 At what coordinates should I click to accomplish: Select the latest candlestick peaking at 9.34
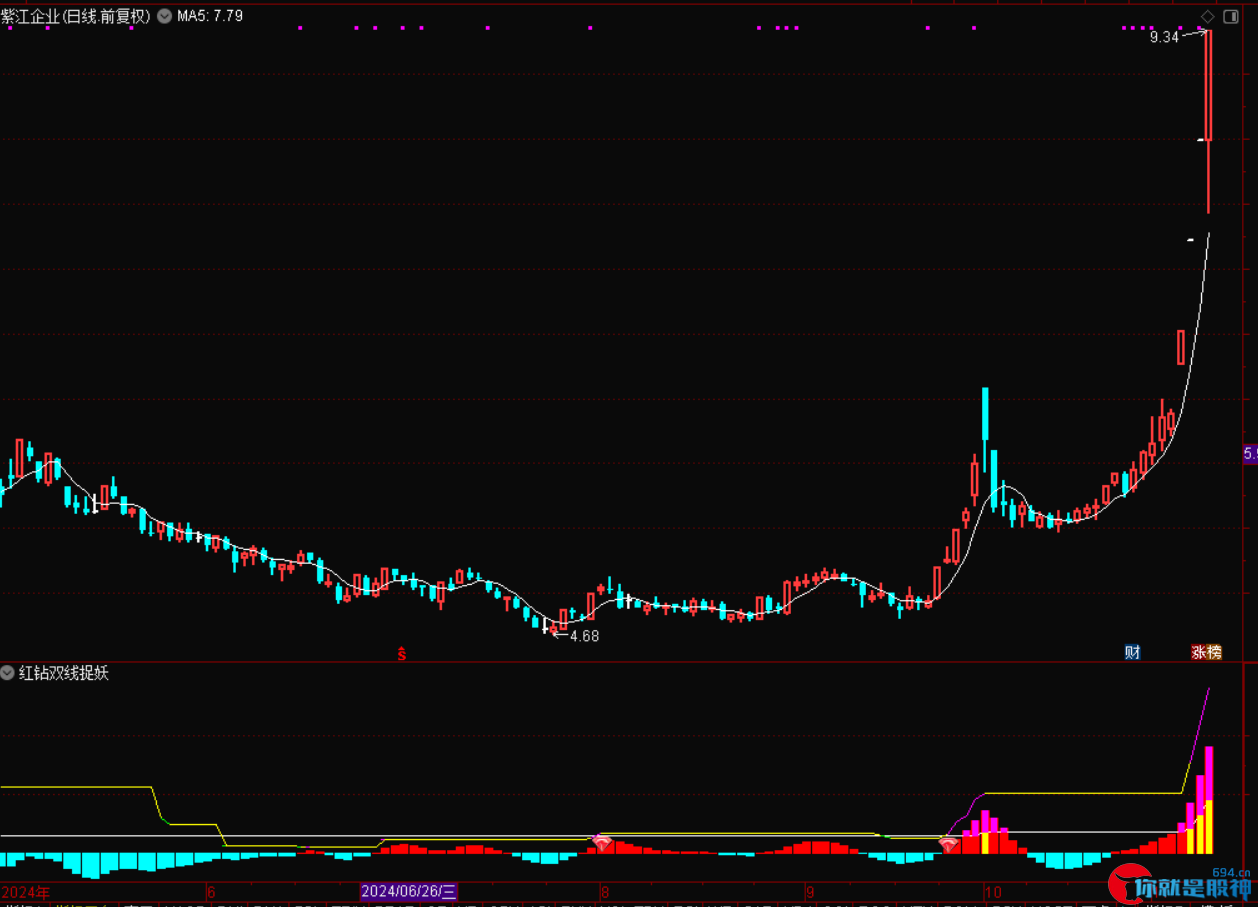pyautogui.click(x=1208, y=121)
